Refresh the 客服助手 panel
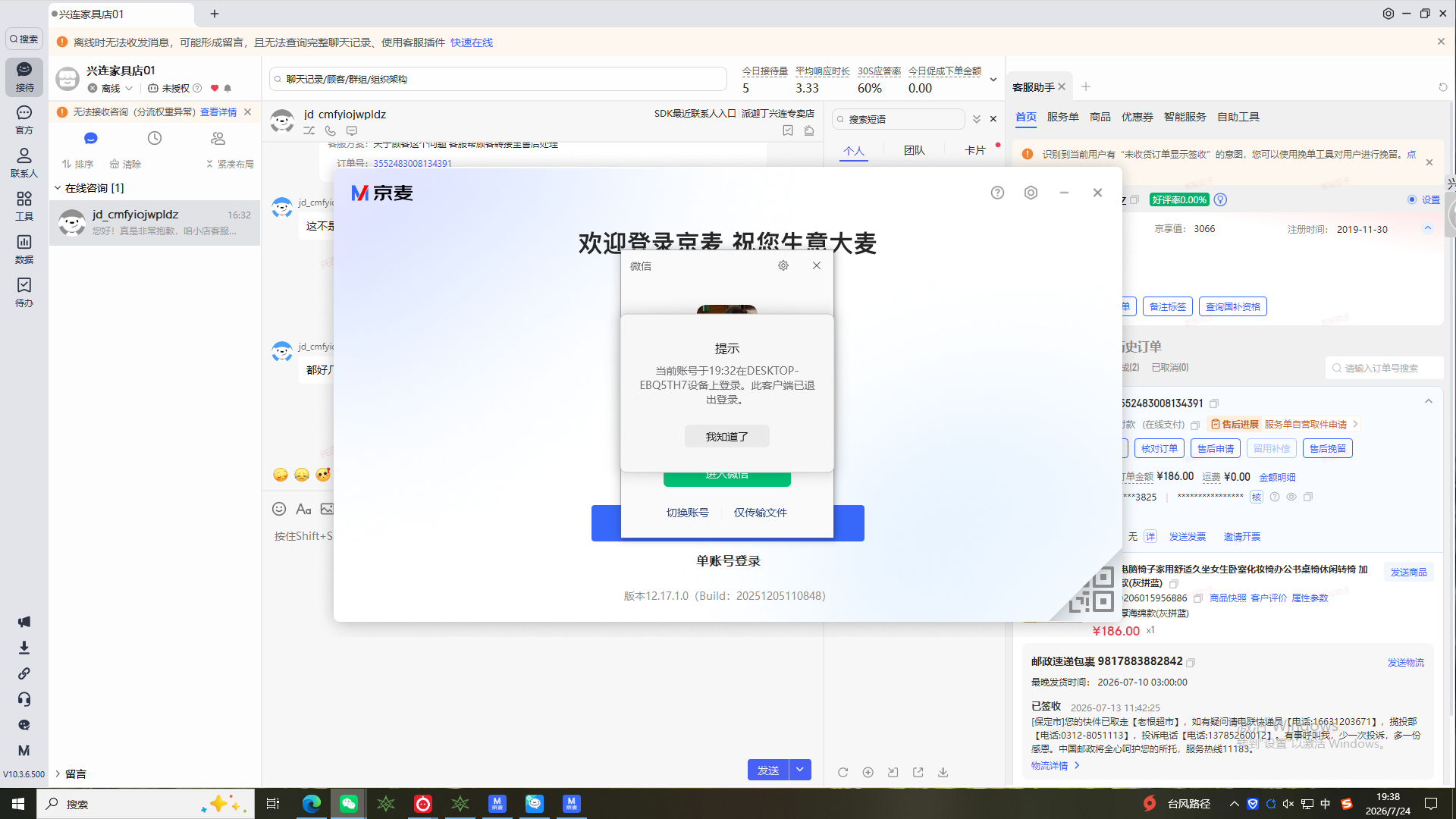The height and width of the screenshot is (819, 1456). (1443, 87)
